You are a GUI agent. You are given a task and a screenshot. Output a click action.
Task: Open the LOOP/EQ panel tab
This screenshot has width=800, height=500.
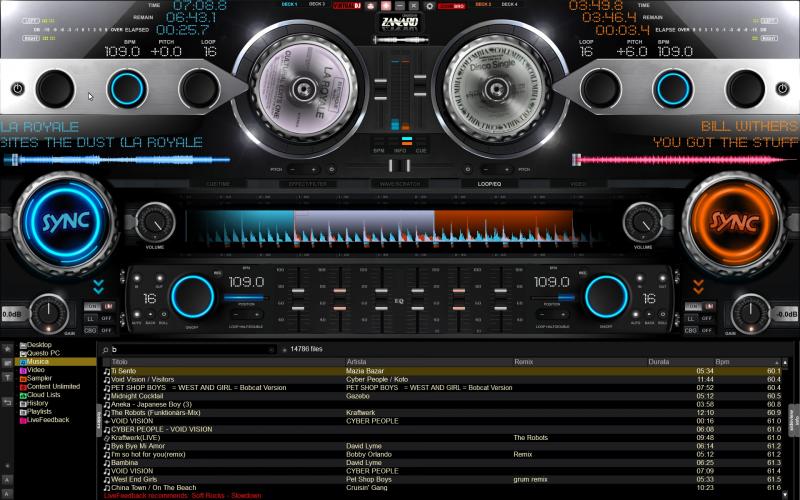[489, 184]
